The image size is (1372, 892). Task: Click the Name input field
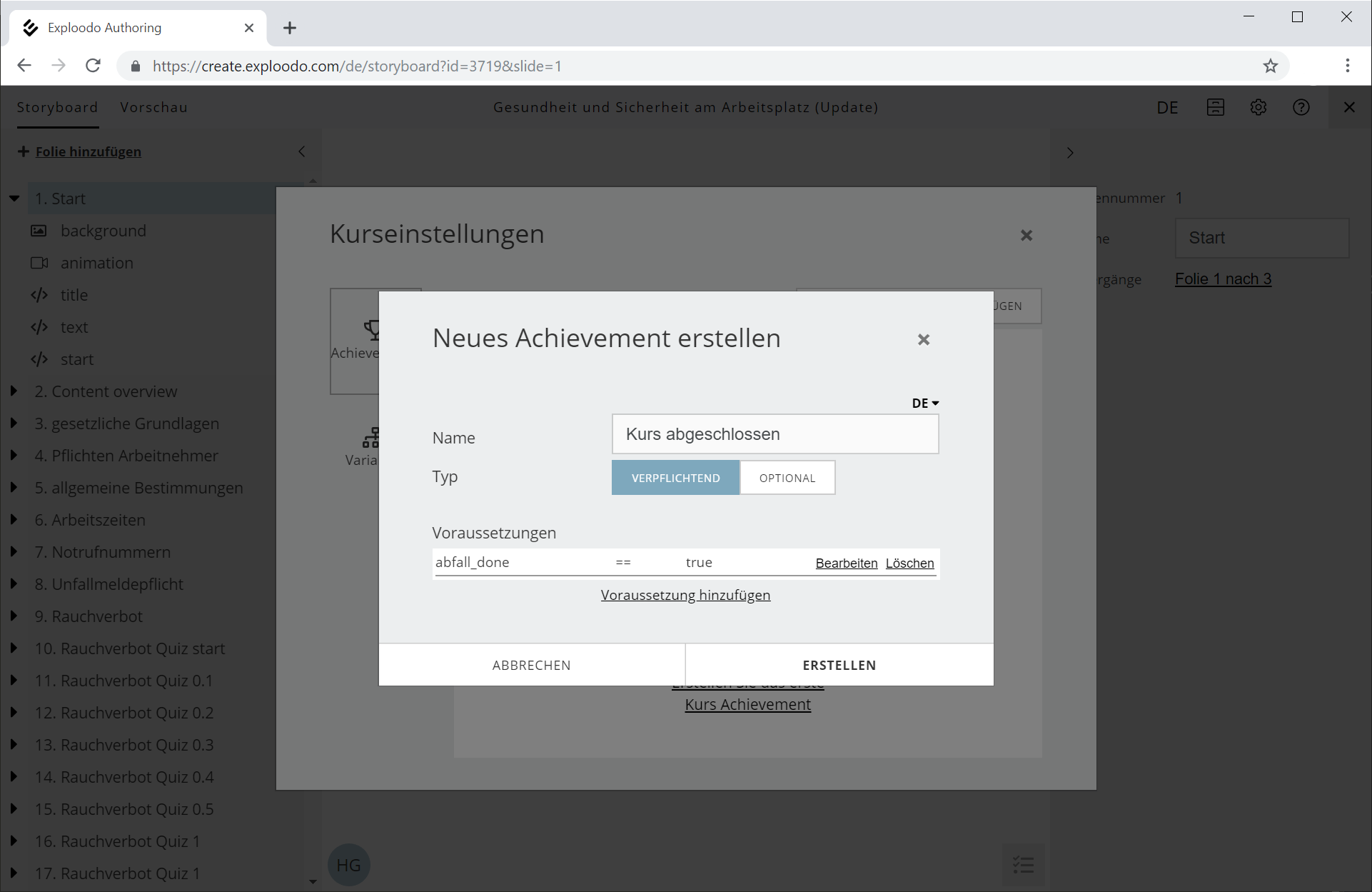pos(775,434)
